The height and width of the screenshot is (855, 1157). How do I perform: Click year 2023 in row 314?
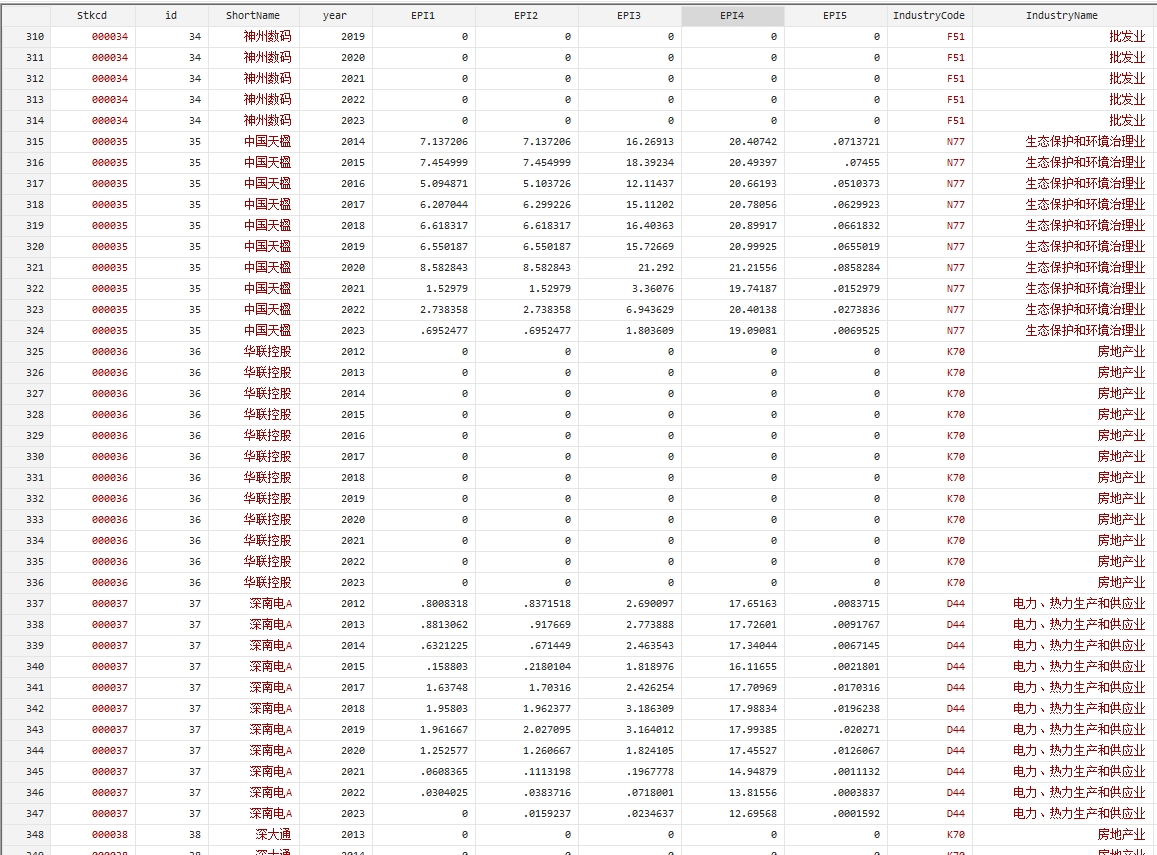click(353, 120)
